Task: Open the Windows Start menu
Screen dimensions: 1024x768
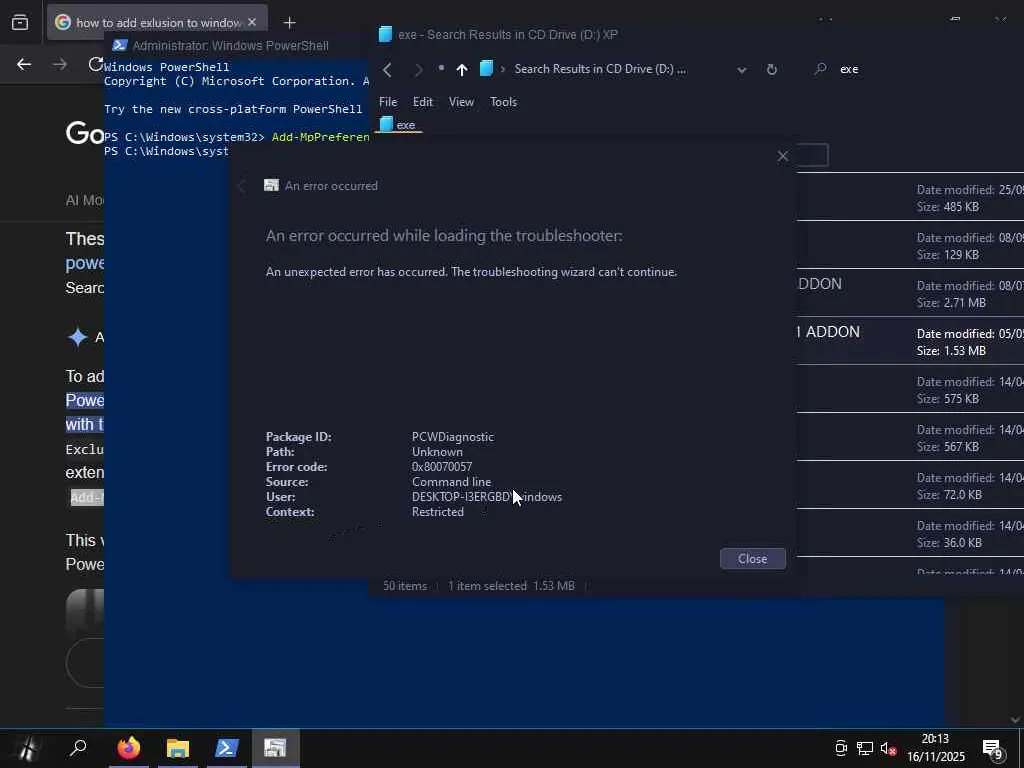Action: click(x=26, y=748)
